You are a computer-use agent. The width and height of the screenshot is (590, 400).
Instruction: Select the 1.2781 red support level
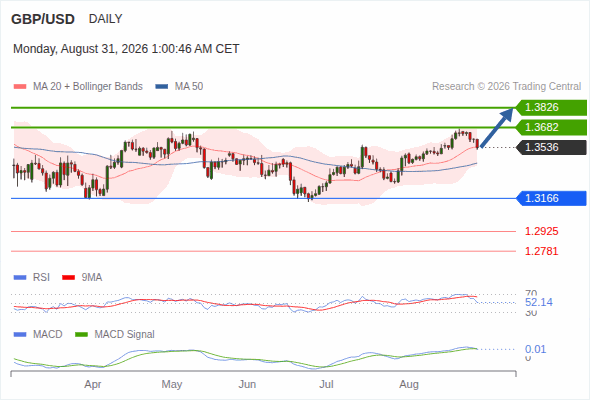541,251
